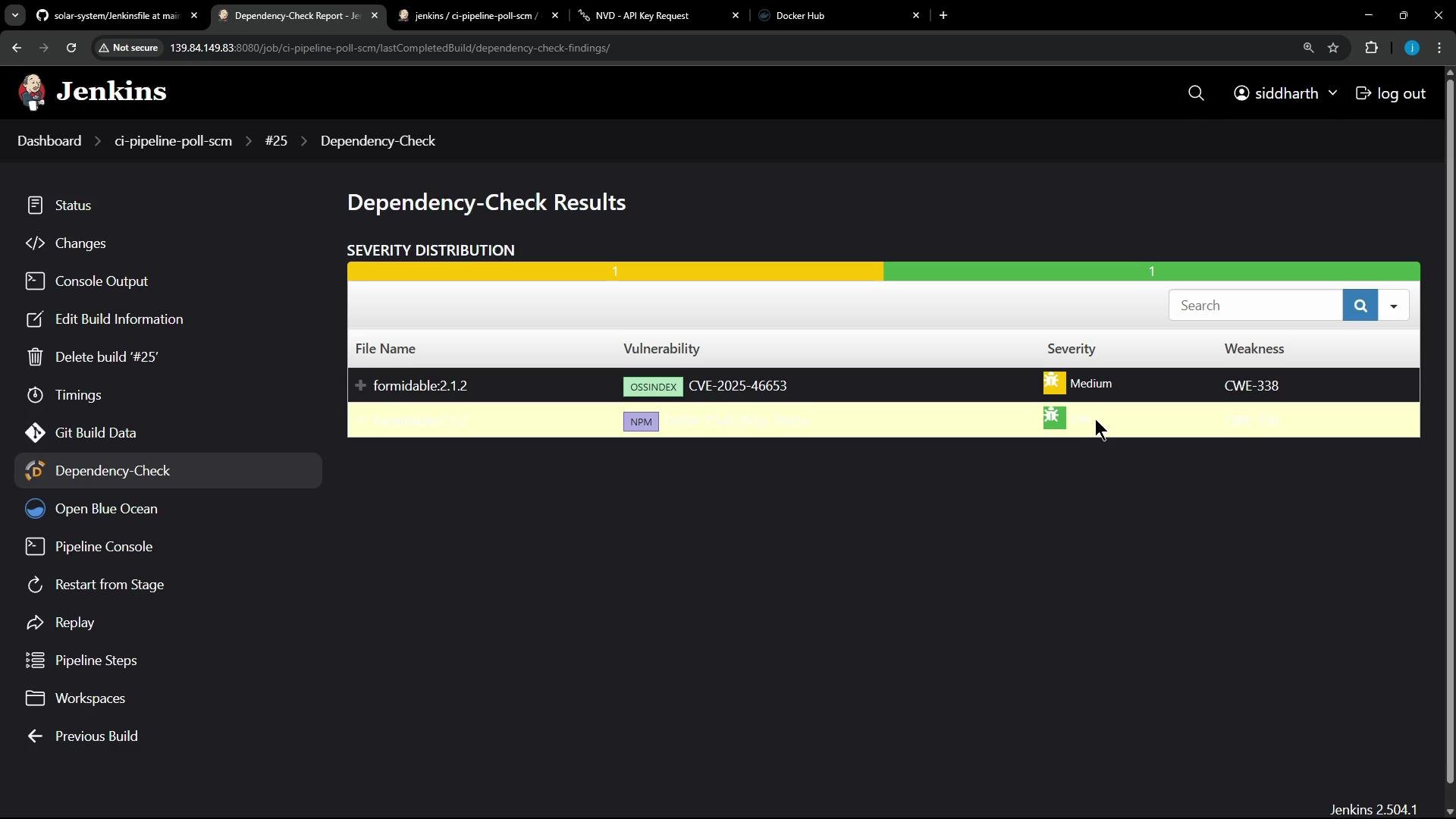Image resolution: width=1456 pixels, height=819 pixels.
Task: Bookmark this page with the star
Action: 1333,48
